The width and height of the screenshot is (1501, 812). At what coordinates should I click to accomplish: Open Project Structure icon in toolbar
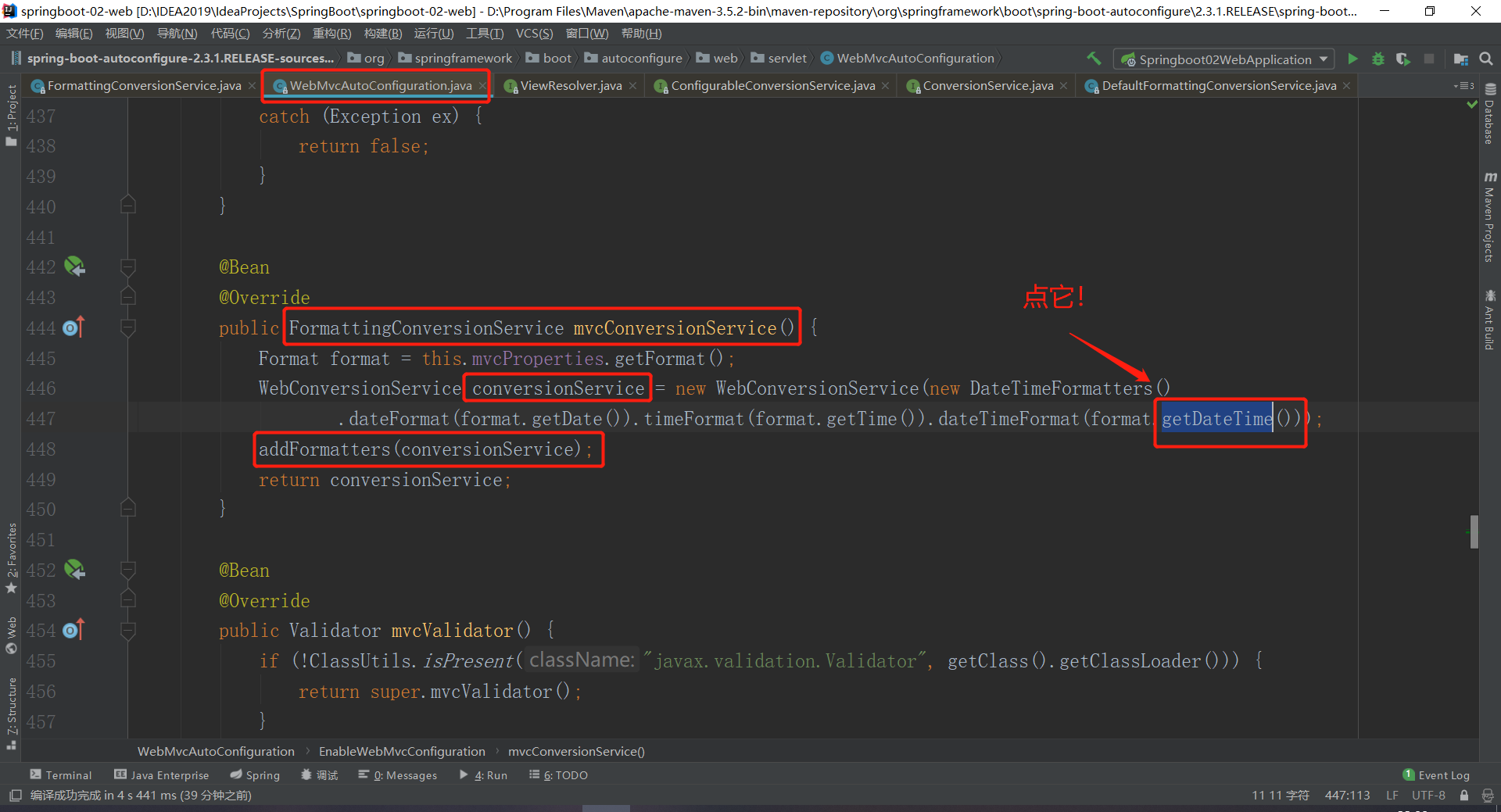(x=1460, y=59)
